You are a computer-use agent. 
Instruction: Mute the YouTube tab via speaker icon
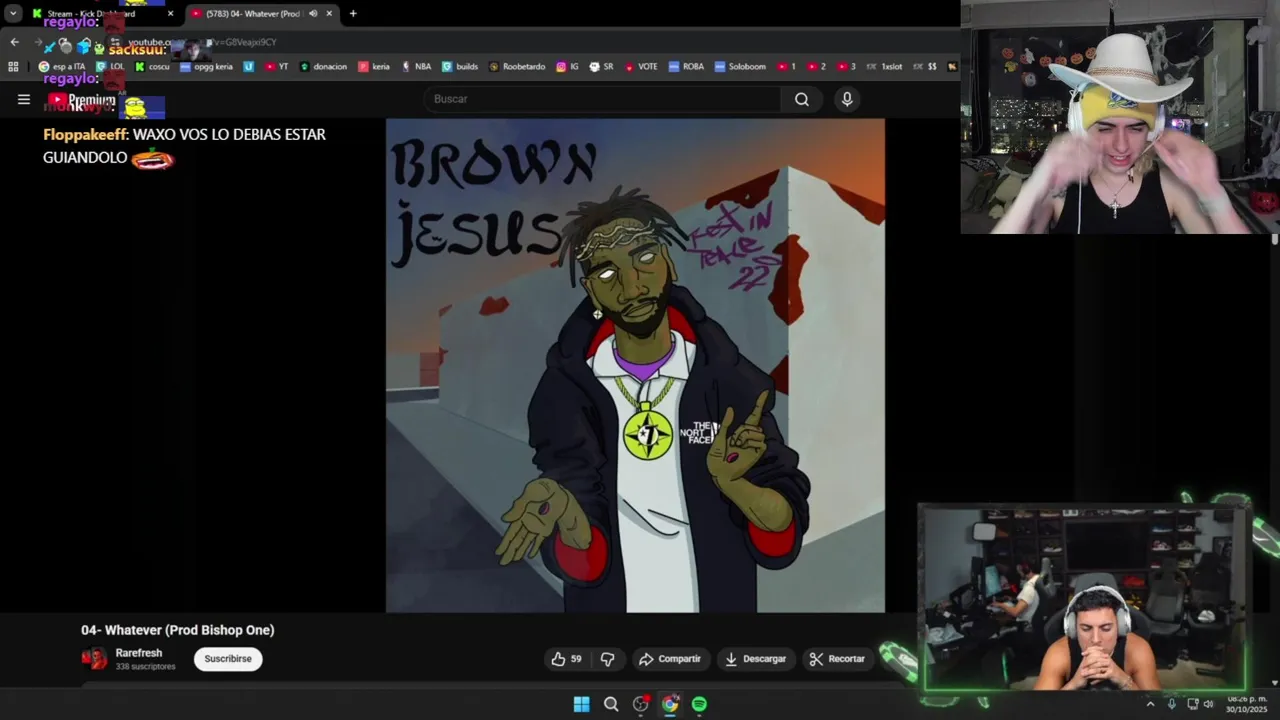coord(313,14)
